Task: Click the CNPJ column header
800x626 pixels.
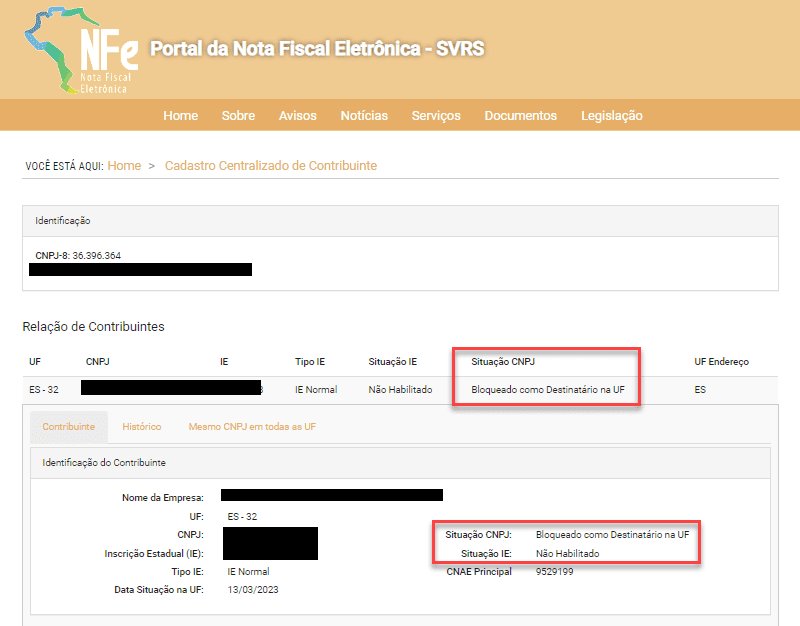Action: pos(97,362)
